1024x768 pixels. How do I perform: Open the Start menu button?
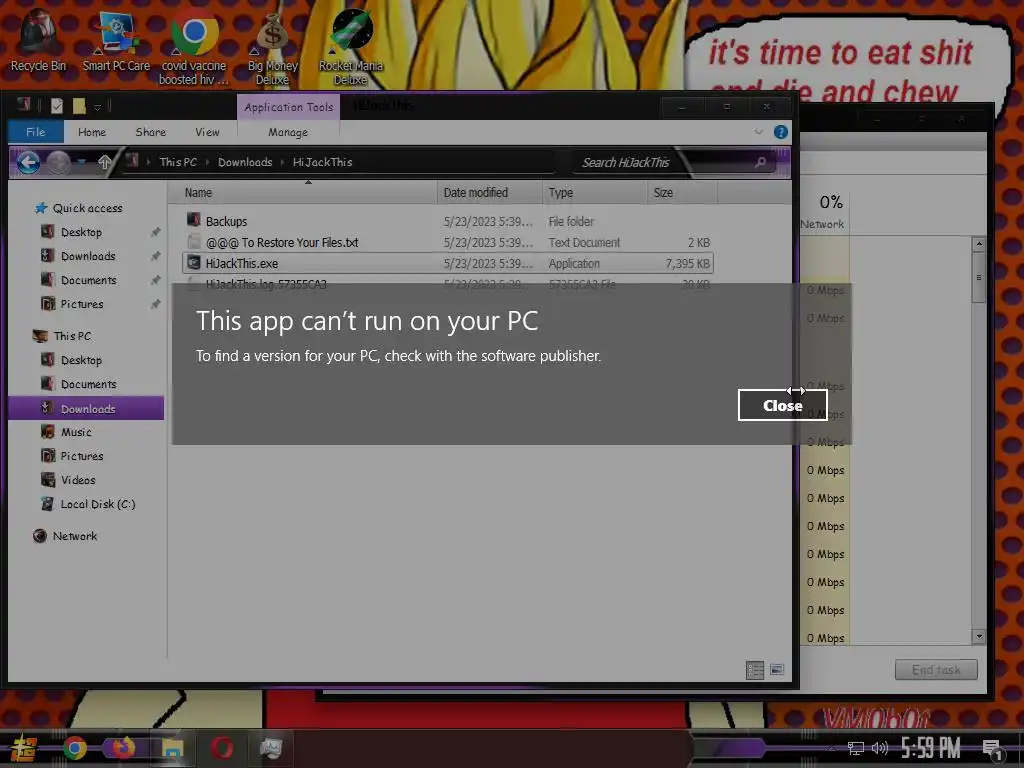pos(24,748)
